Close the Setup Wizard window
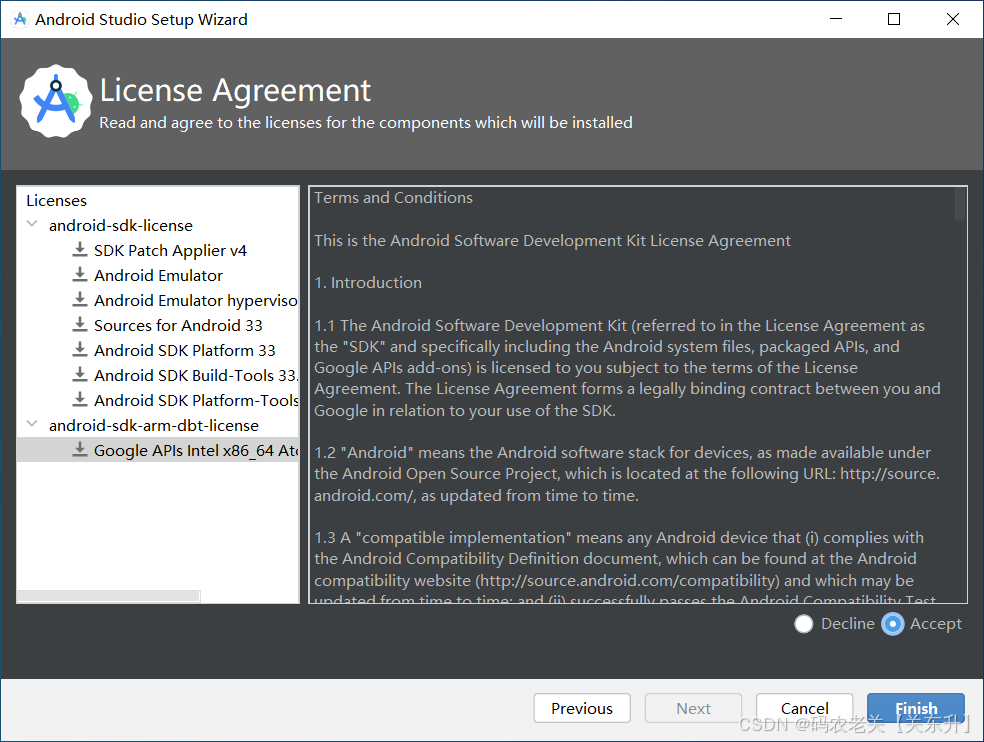Image resolution: width=984 pixels, height=742 pixels. 953,19
